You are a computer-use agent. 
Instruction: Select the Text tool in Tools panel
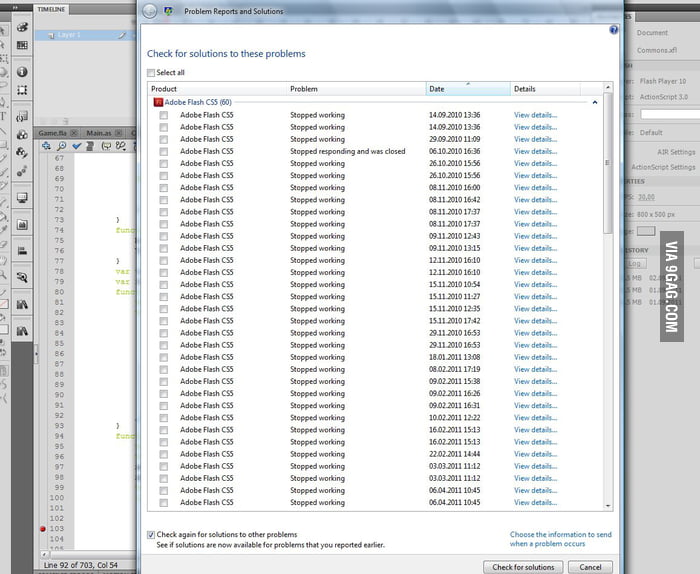4,116
